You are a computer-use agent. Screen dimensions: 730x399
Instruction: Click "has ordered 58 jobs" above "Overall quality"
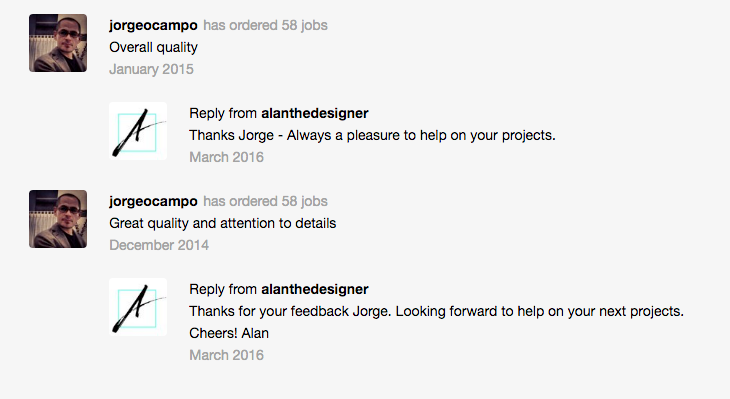[x=265, y=25]
